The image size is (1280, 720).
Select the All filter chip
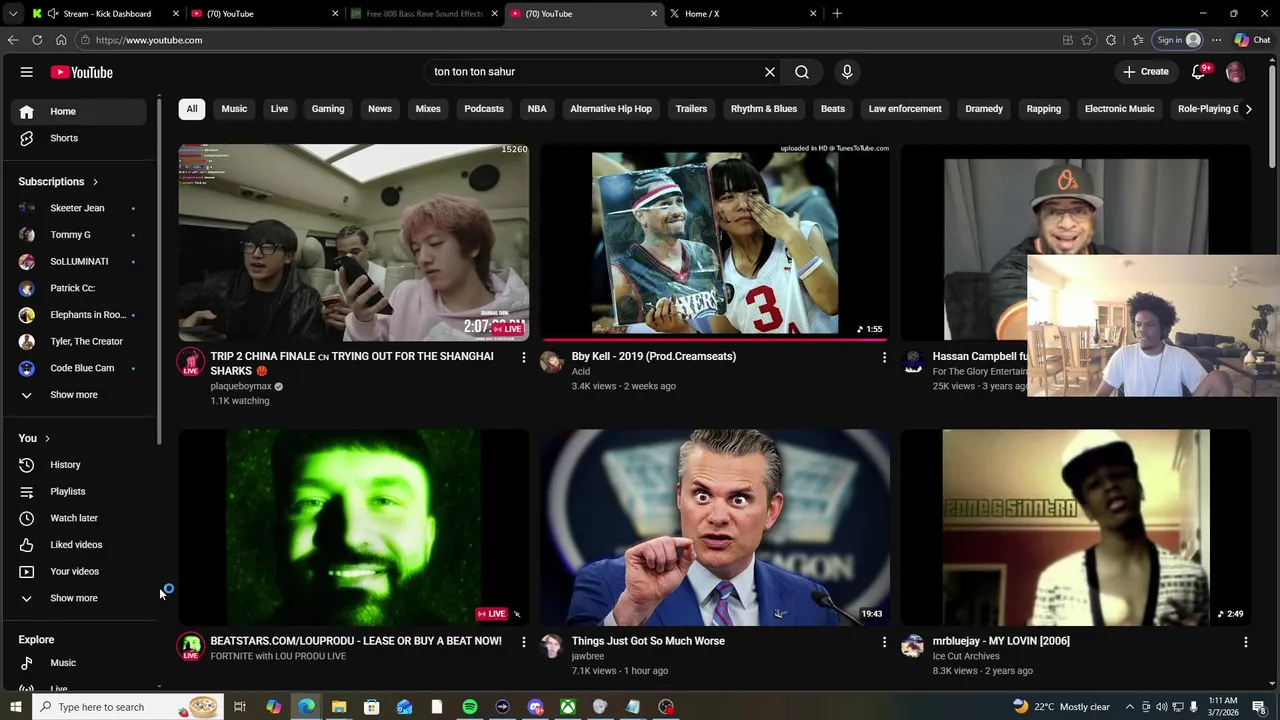click(192, 109)
